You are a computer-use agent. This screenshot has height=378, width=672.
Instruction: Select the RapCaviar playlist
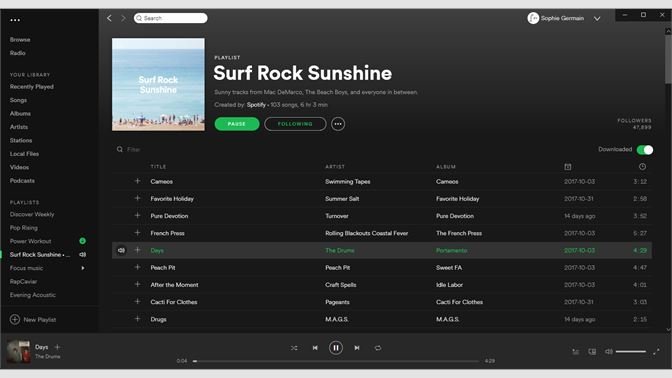23,282
